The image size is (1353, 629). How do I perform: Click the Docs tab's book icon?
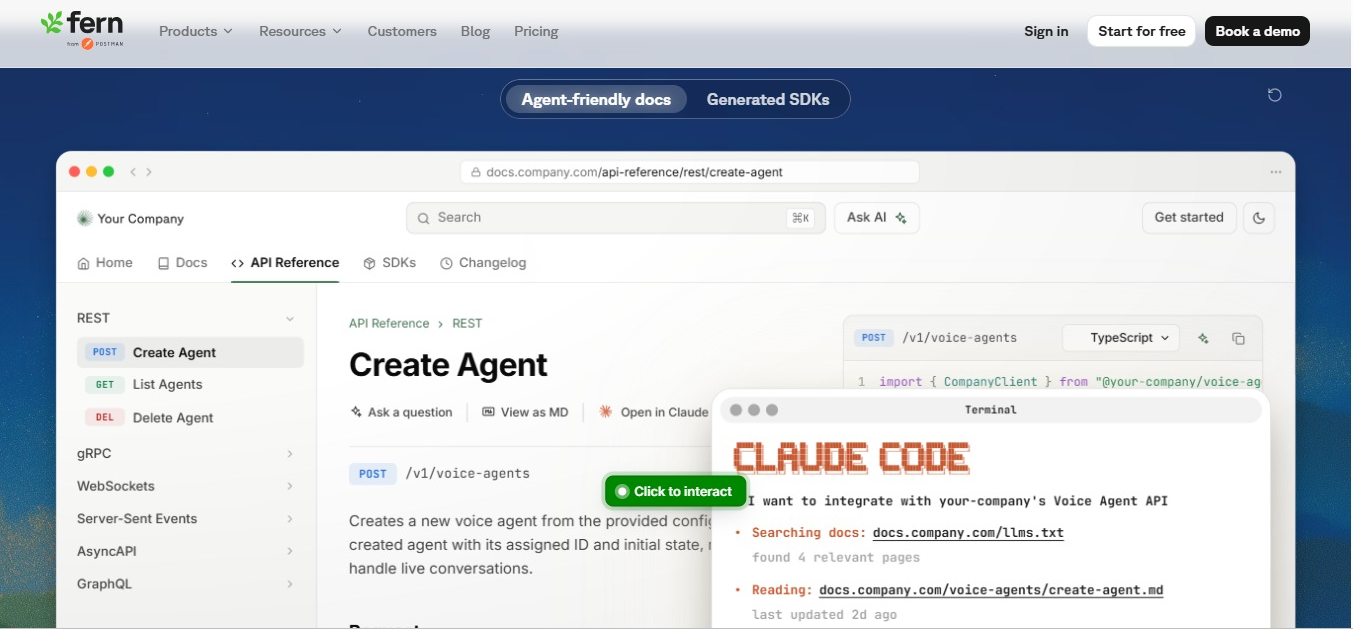click(163, 263)
